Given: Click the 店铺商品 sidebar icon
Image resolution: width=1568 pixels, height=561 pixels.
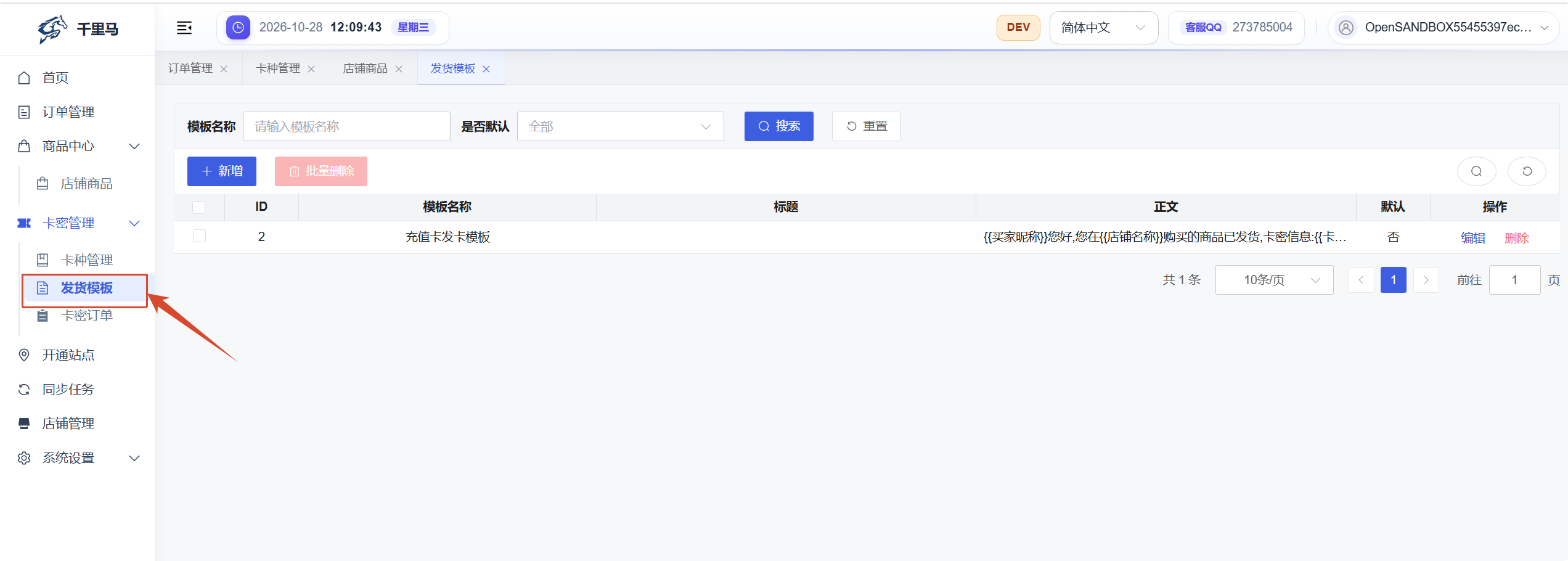Looking at the screenshot, I should [x=43, y=184].
